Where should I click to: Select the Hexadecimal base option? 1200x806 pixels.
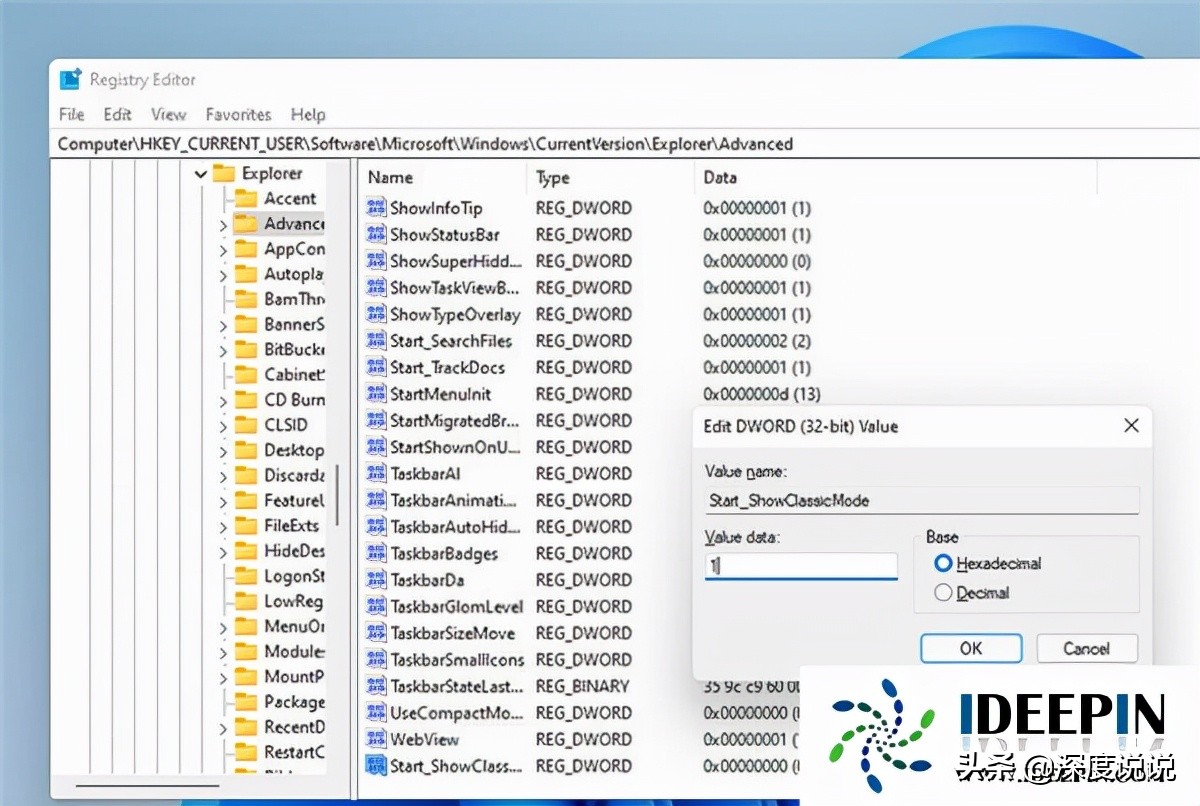[x=943, y=563]
